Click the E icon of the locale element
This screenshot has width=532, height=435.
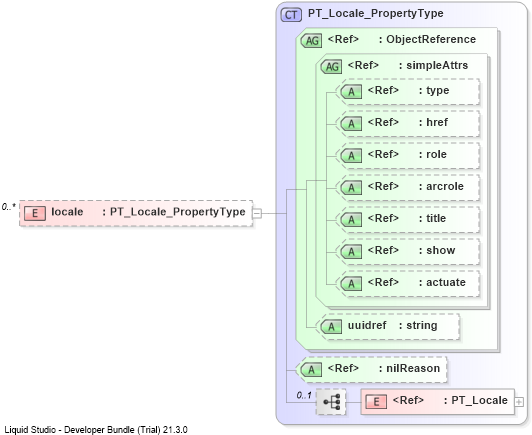pos(35,213)
